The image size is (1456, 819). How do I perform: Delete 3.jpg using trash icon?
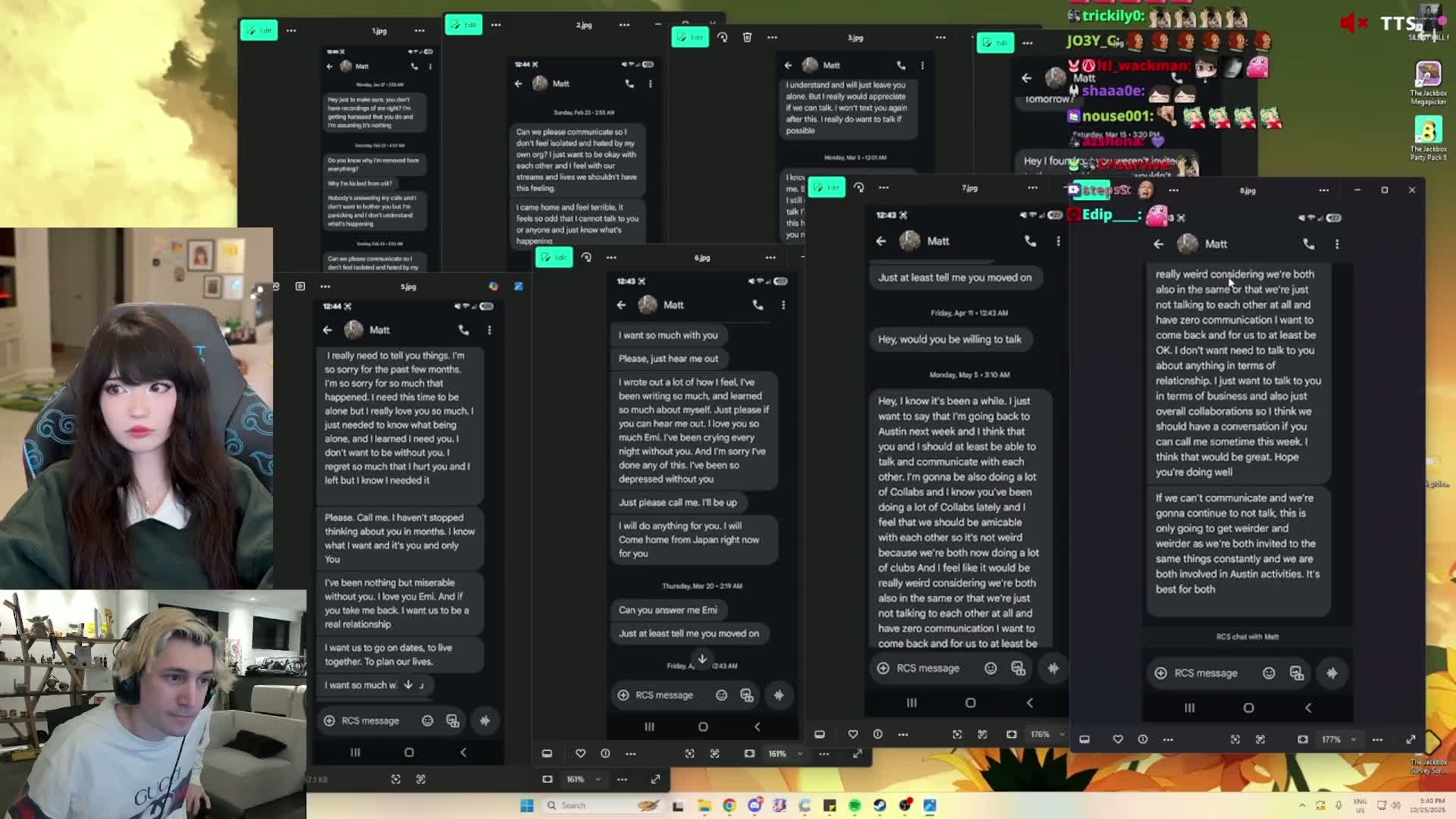pyautogui.click(x=747, y=37)
